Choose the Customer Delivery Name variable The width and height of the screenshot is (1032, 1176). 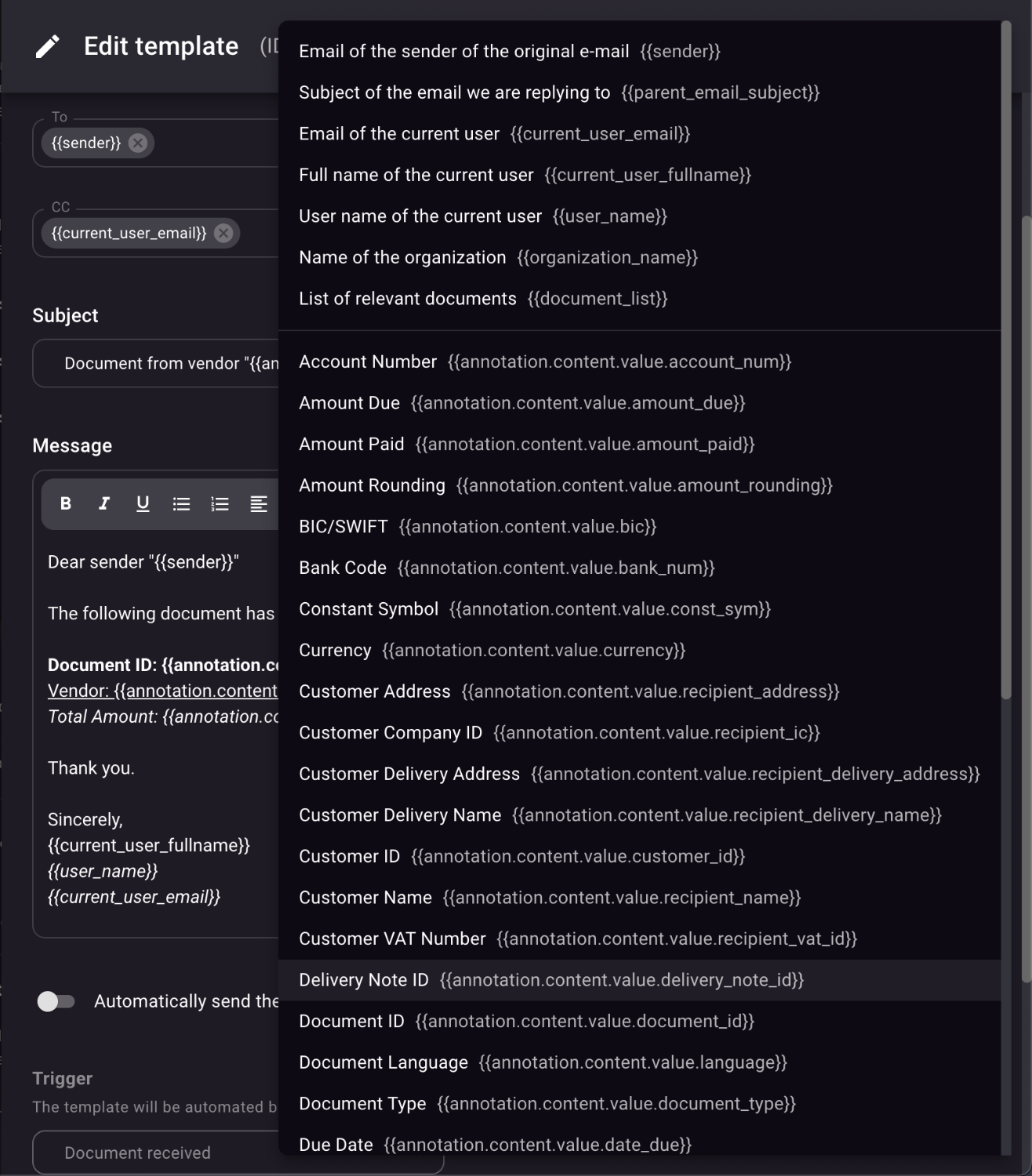tap(639, 815)
